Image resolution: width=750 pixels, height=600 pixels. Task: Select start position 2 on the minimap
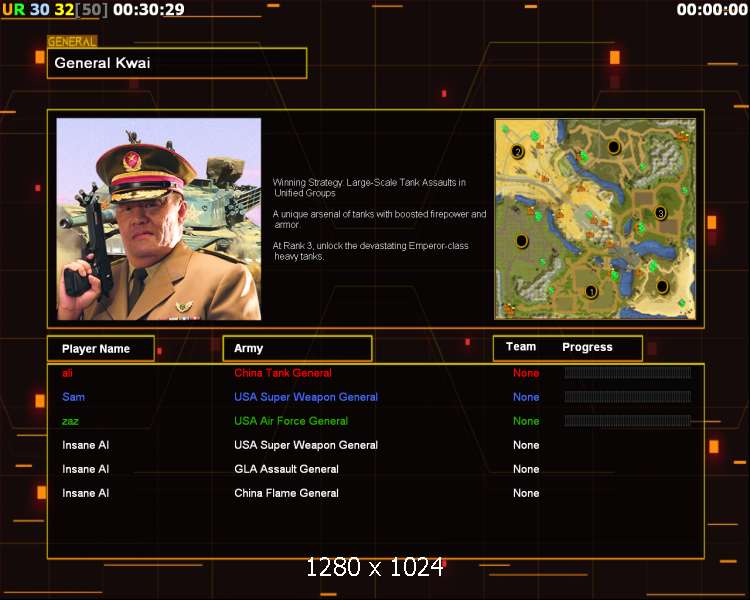coord(517,152)
